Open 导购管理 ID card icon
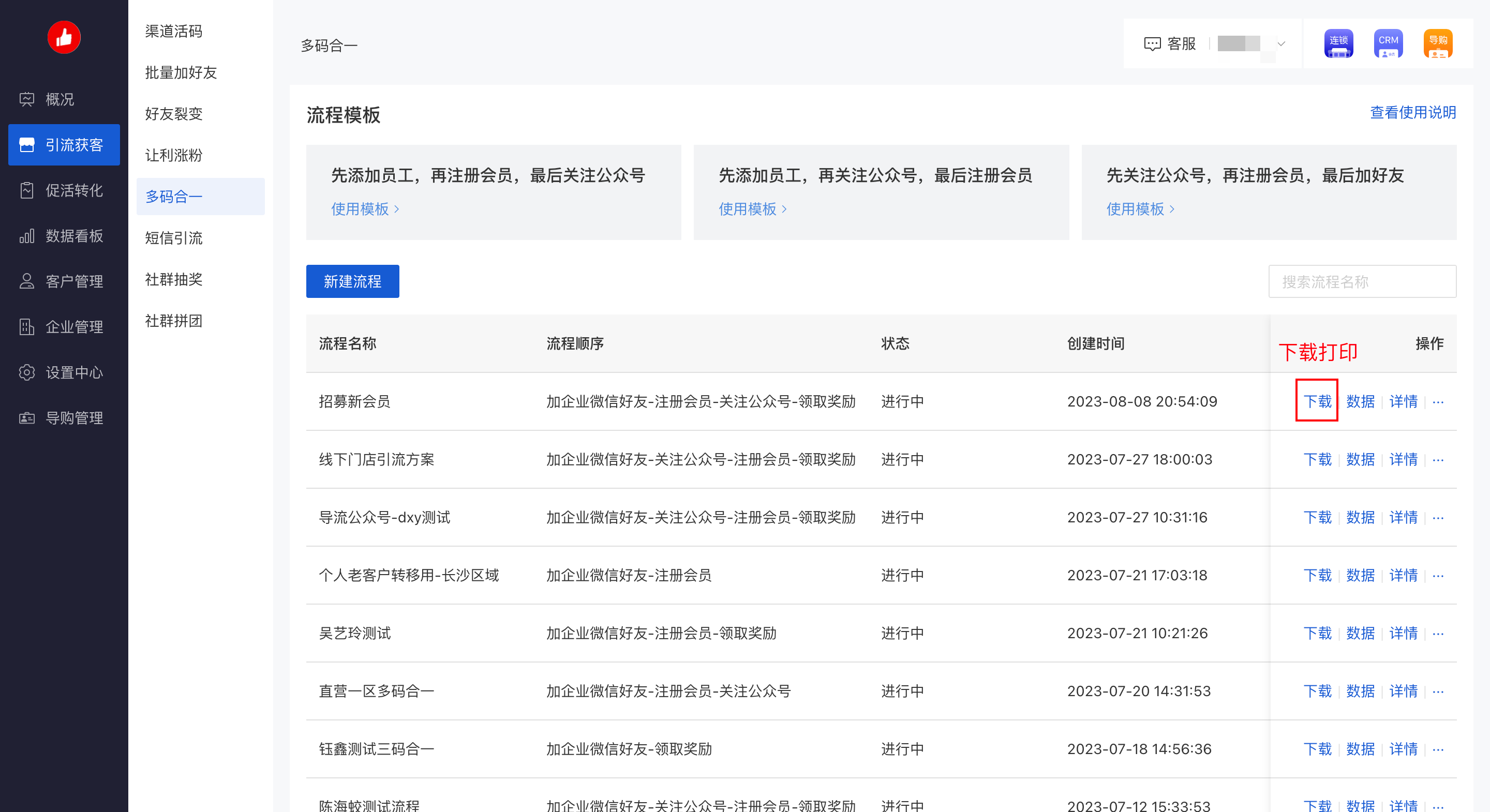The width and height of the screenshot is (1490, 812). [26, 417]
